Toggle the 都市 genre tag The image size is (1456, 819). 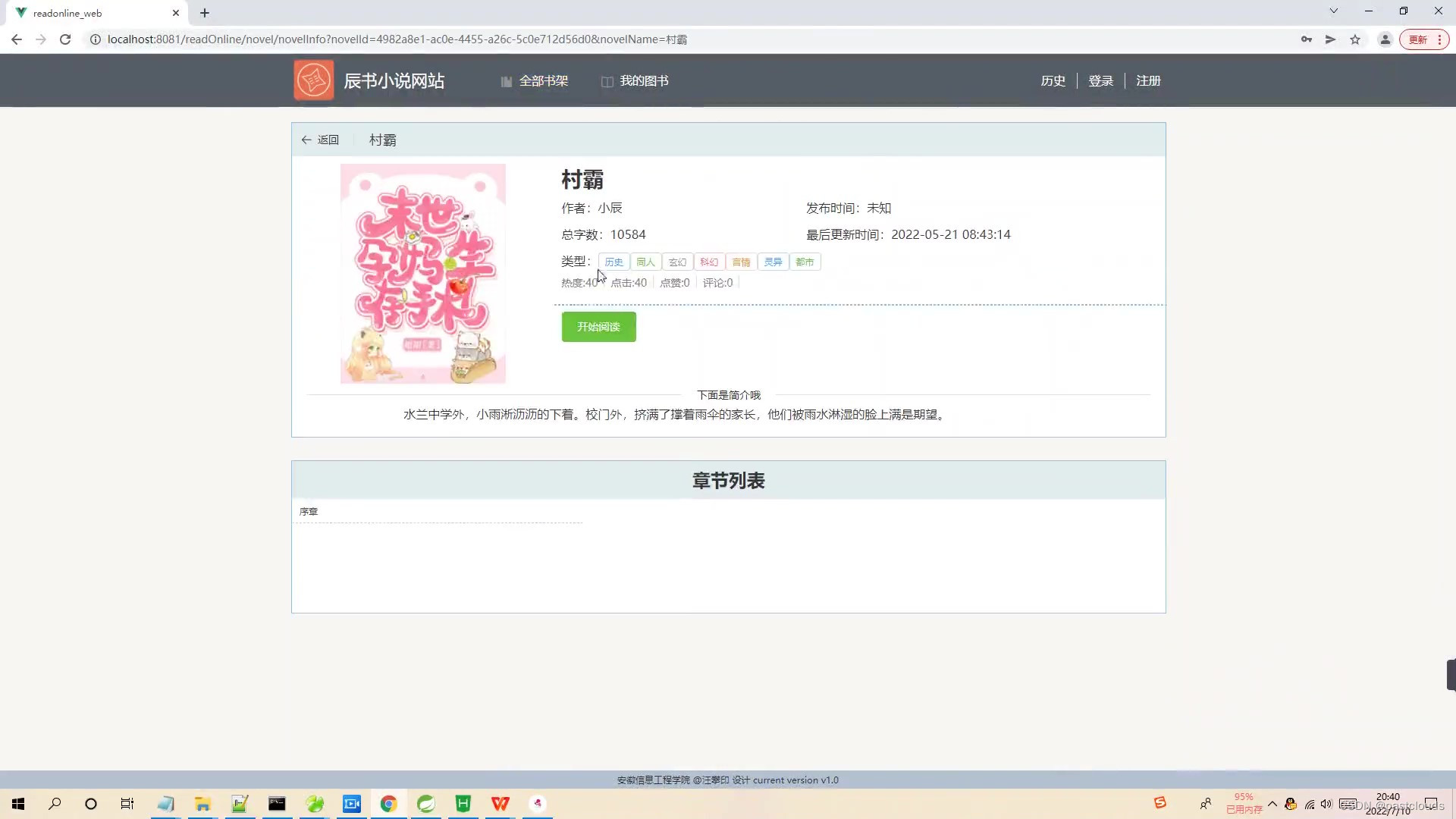[x=804, y=262]
